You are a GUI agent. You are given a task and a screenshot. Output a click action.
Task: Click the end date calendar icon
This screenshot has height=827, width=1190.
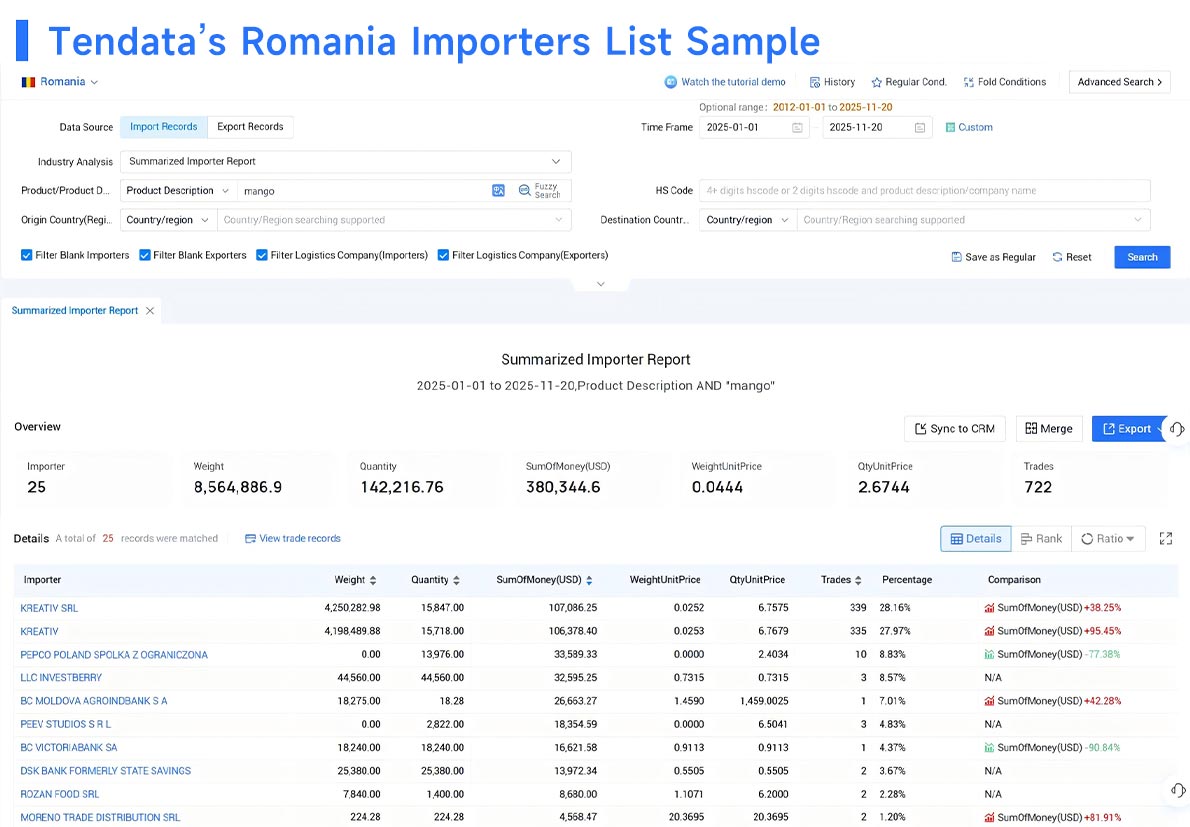(x=919, y=127)
